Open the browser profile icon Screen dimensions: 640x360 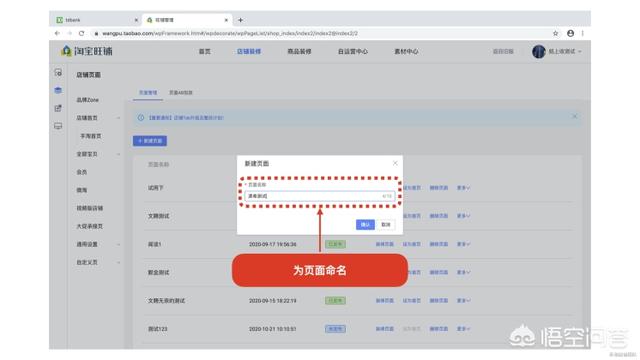coord(570,33)
